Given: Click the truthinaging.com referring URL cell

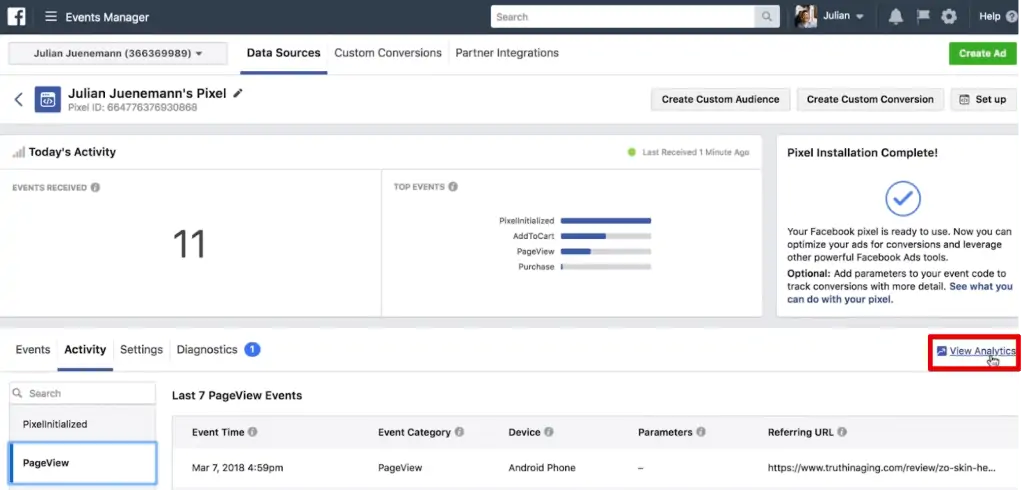Looking at the screenshot, I should [x=882, y=468].
